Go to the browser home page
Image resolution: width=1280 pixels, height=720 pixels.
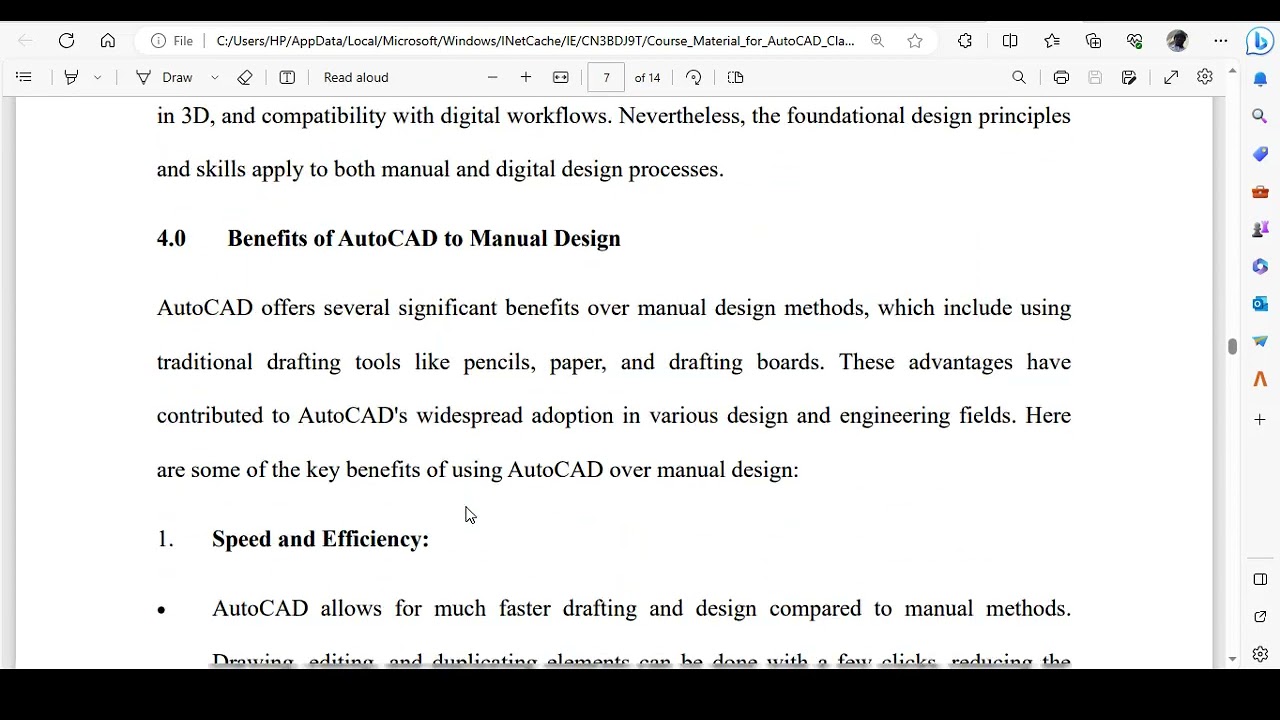point(108,41)
